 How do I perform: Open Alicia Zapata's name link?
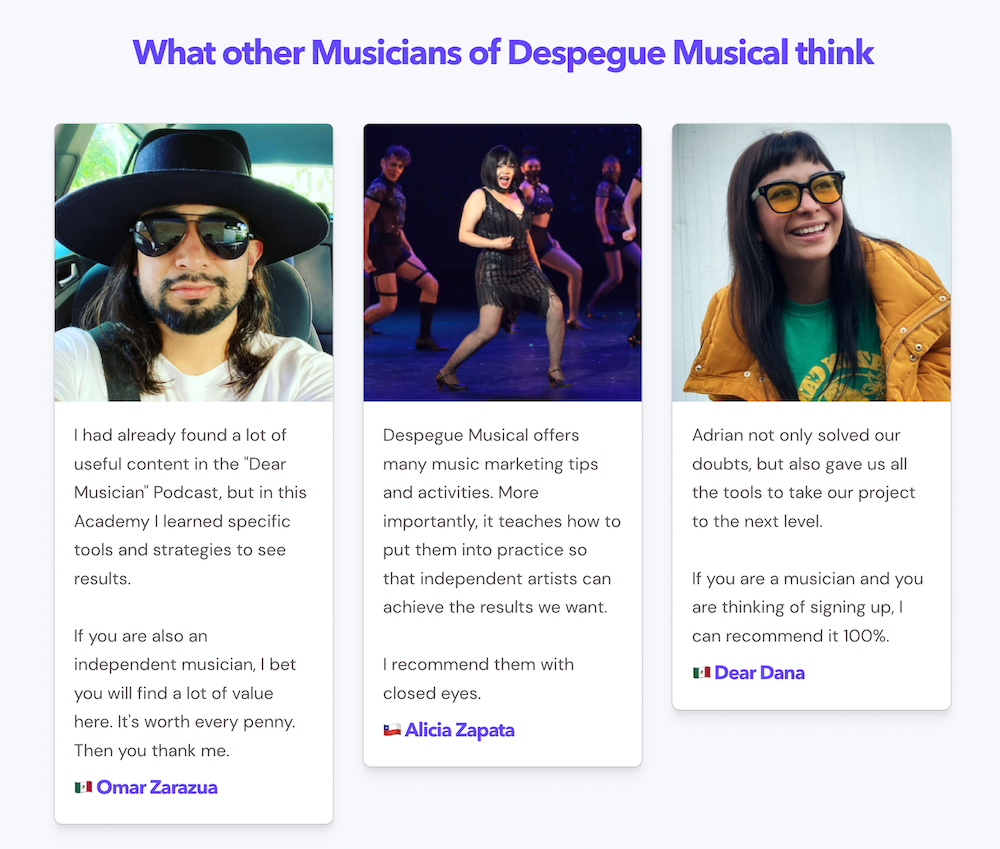click(x=459, y=730)
